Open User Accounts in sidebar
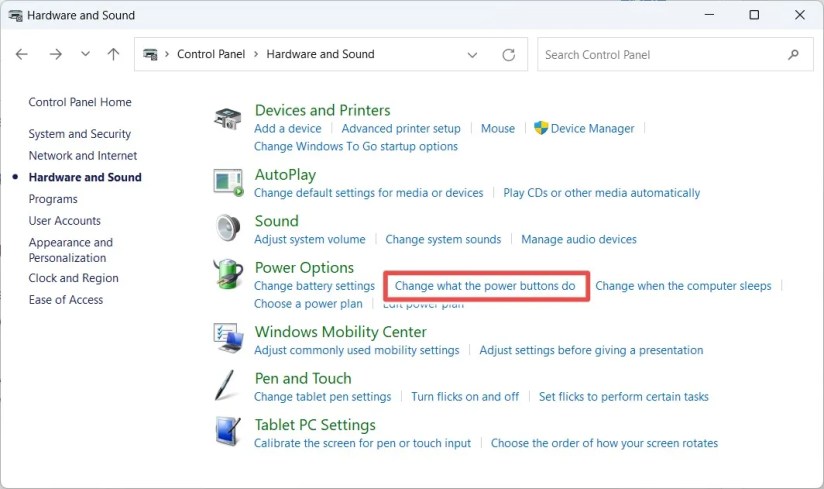Screen dimensions: 824x489 (65, 221)
